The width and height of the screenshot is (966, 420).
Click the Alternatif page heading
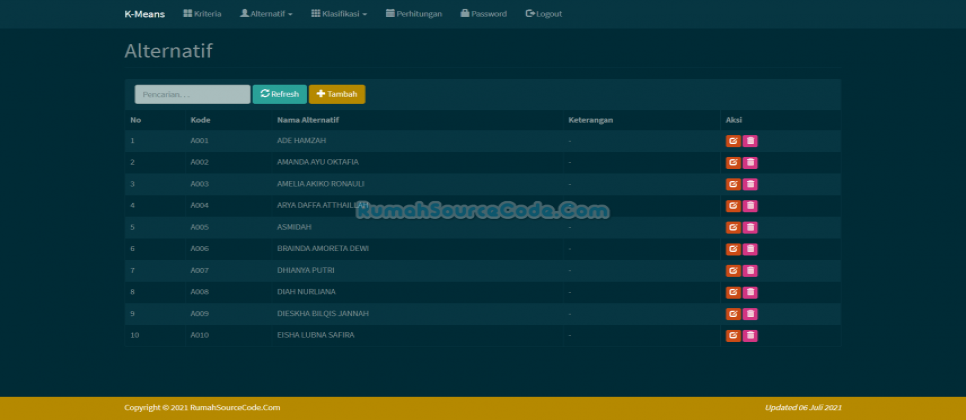click(x=168, y=50)
